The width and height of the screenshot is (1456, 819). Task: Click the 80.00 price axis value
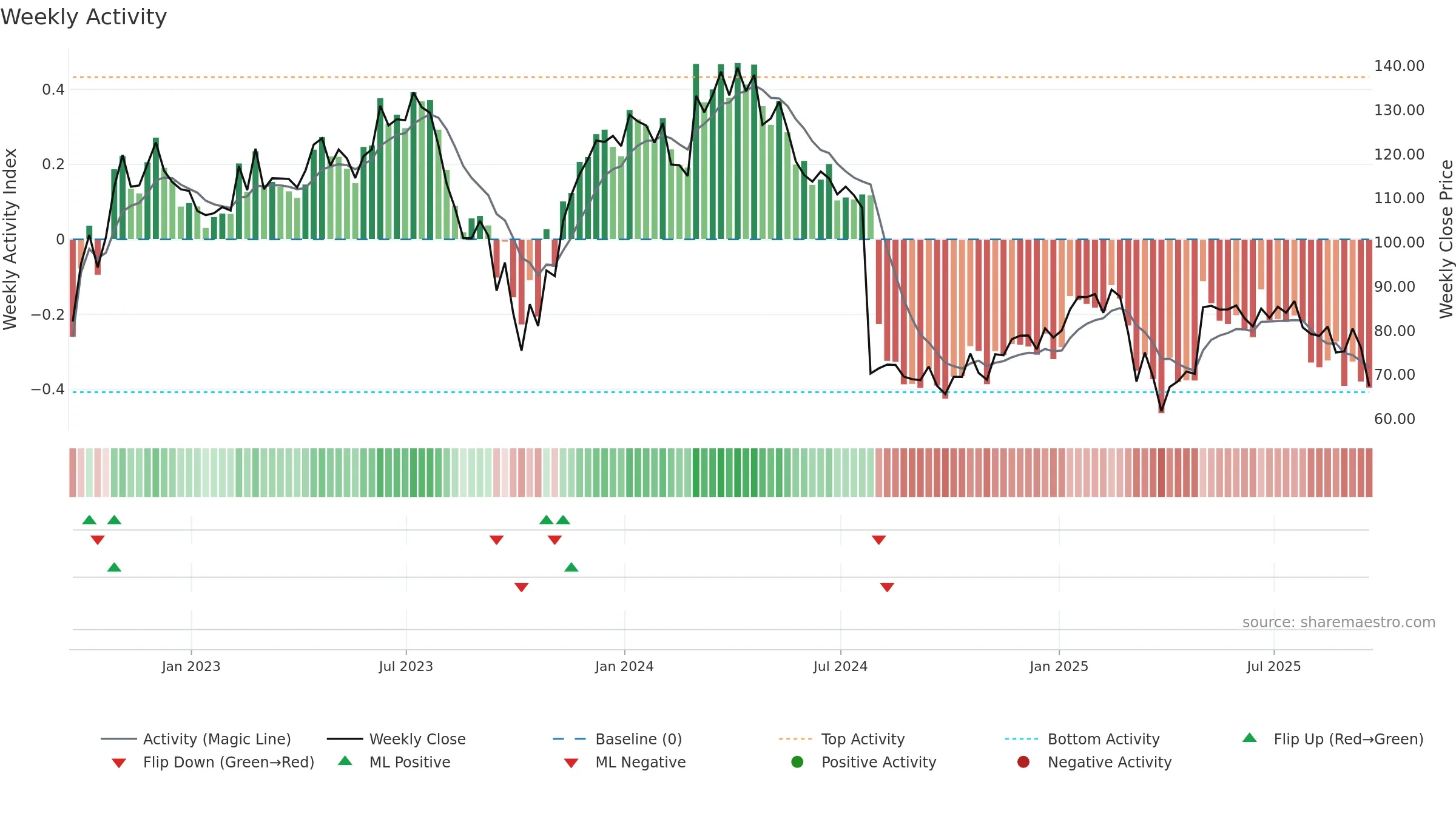tap(1394, 331)
